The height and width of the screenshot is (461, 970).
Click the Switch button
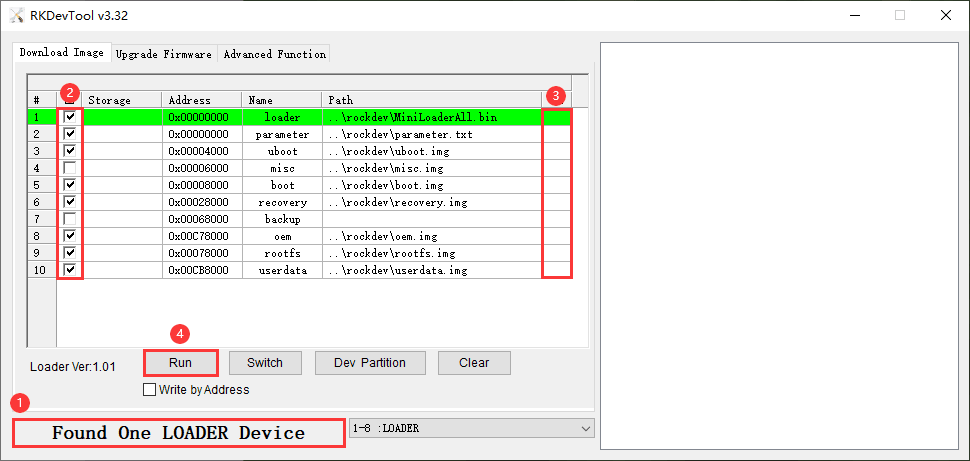[265, 363]
